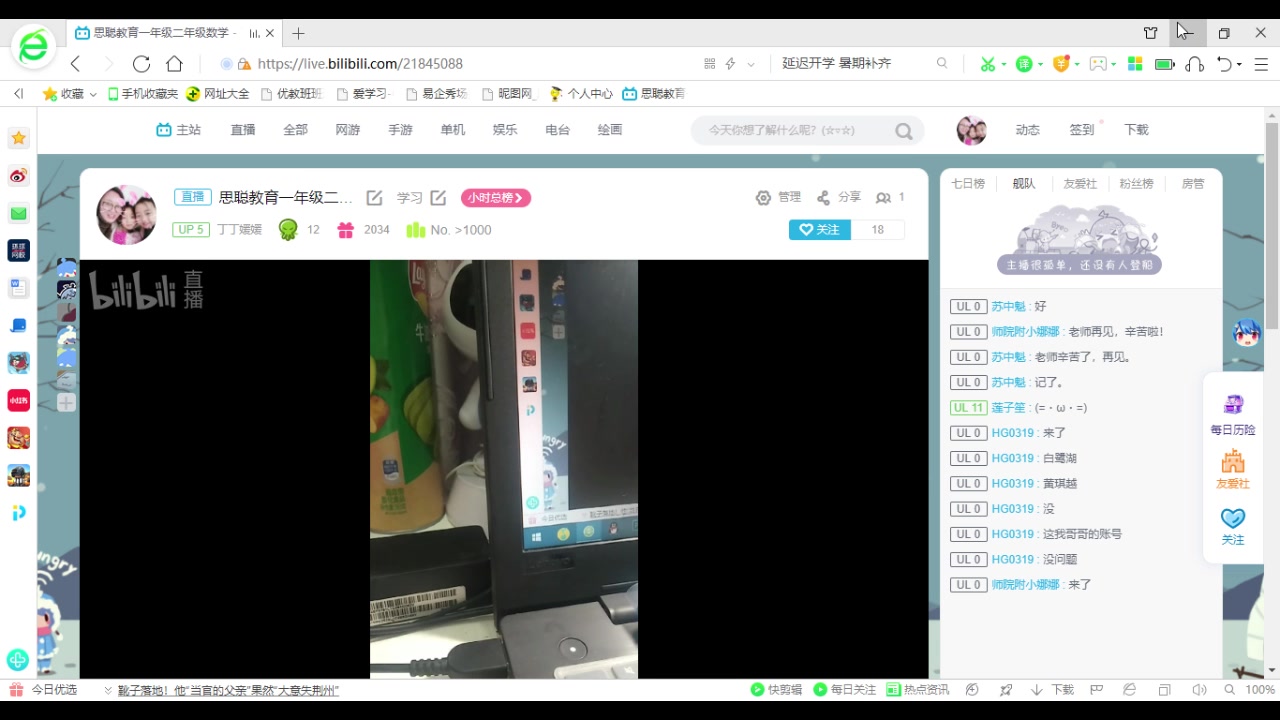Image resolution: width=1280 pixels, height=720 pixels.
Task: Open the green mail sidebar icon
Action: 19,213
